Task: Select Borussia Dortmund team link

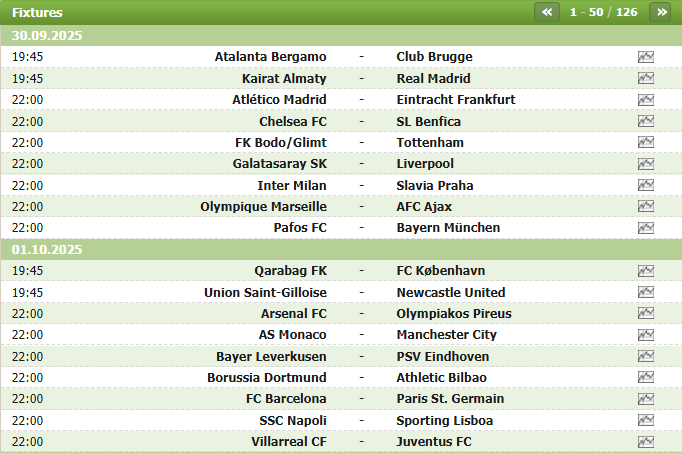Action: click(267, 378)
